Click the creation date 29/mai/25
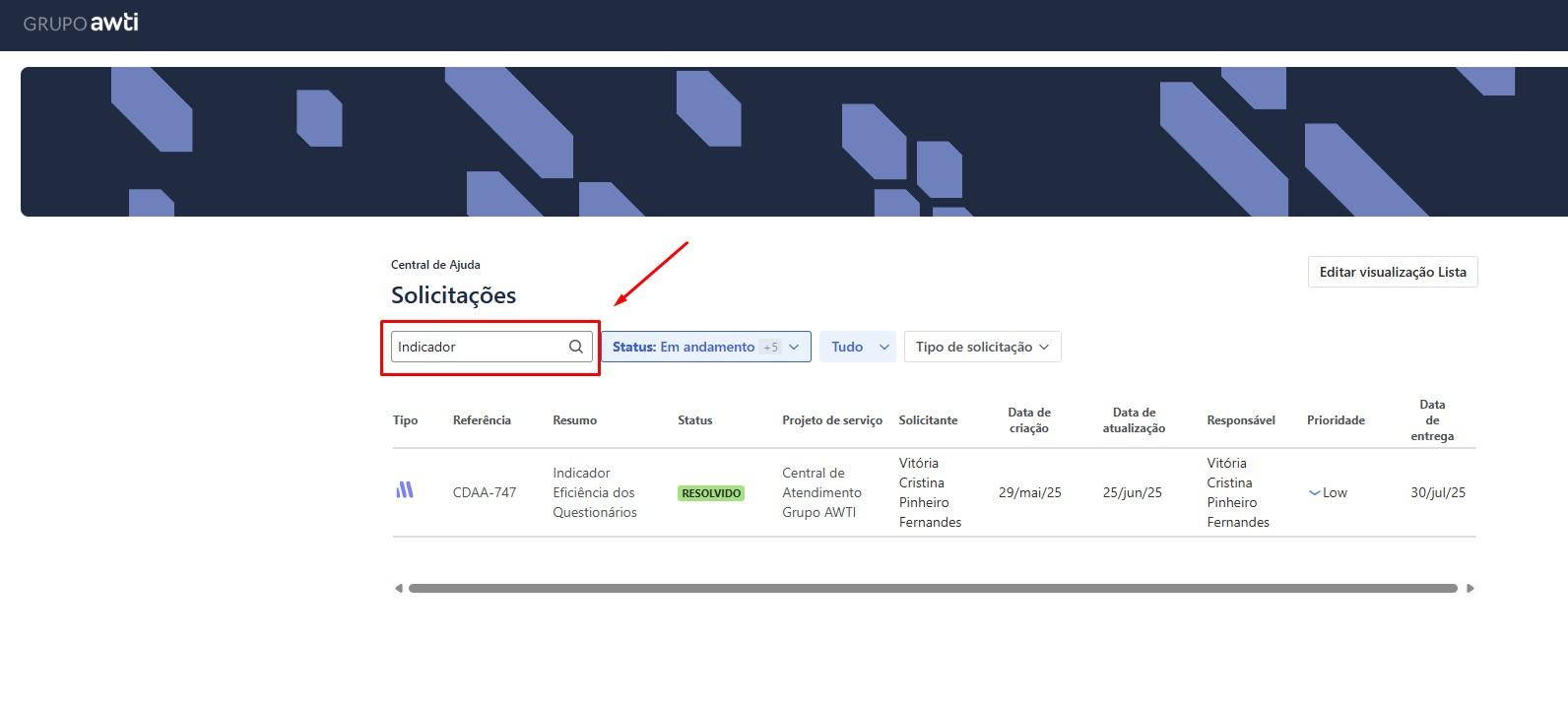The height and width of the screenshot is (704, 1568). [x=1030, y=492]
